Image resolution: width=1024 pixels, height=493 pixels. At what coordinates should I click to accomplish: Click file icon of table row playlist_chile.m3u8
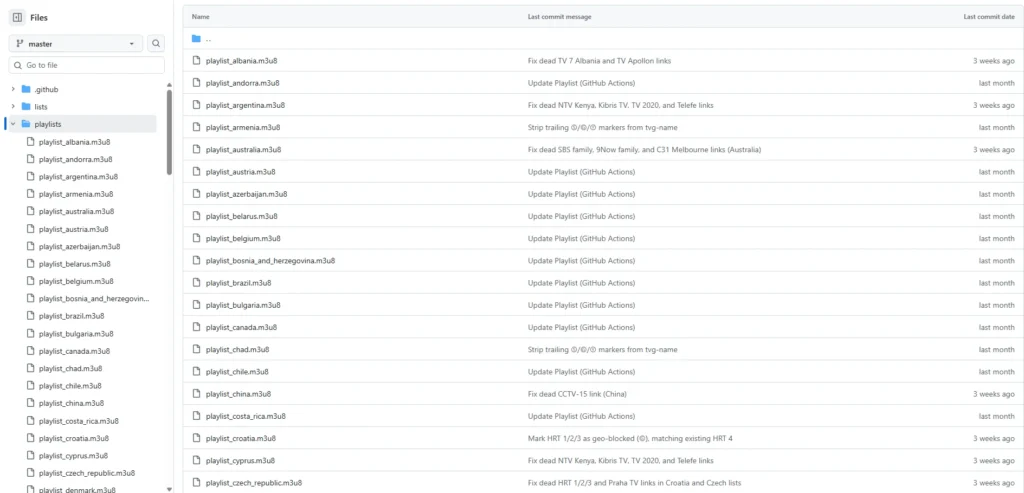coord(196,372)
